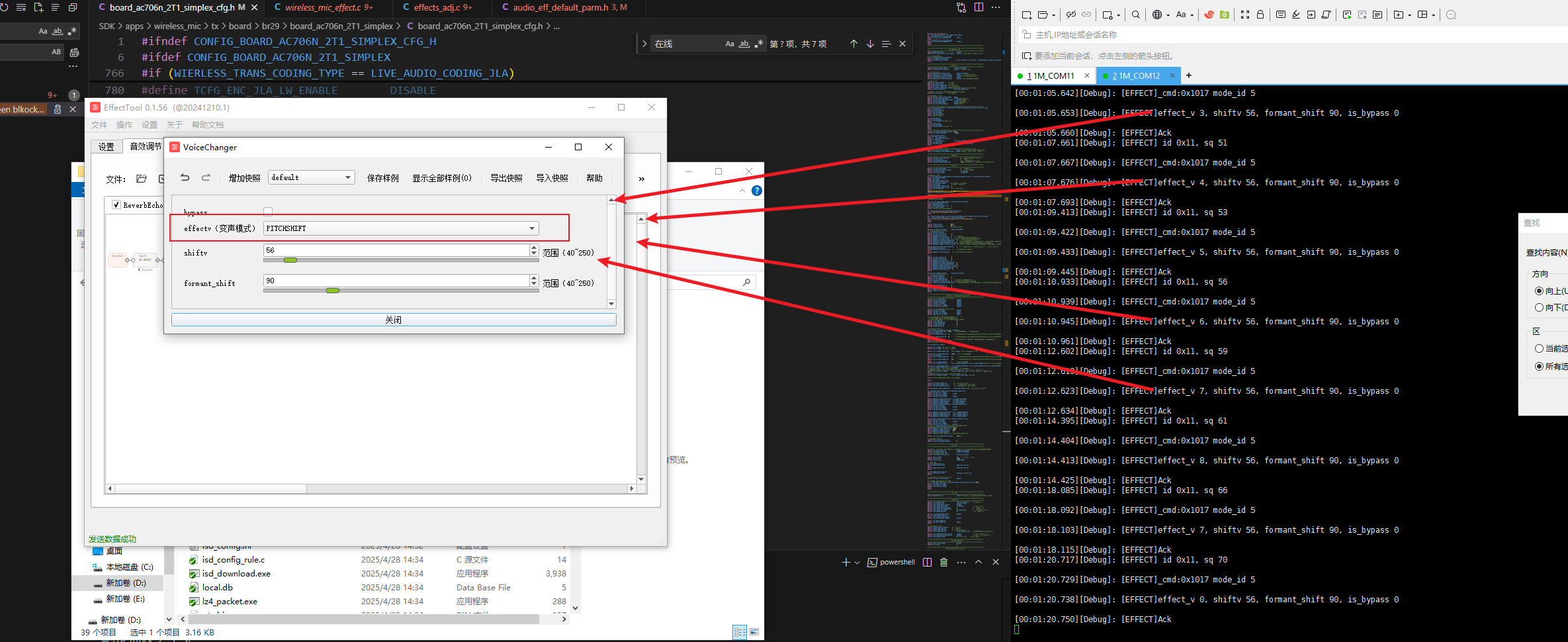Click 导出快照 in VoiceChanger toolbar

(506, 178)
